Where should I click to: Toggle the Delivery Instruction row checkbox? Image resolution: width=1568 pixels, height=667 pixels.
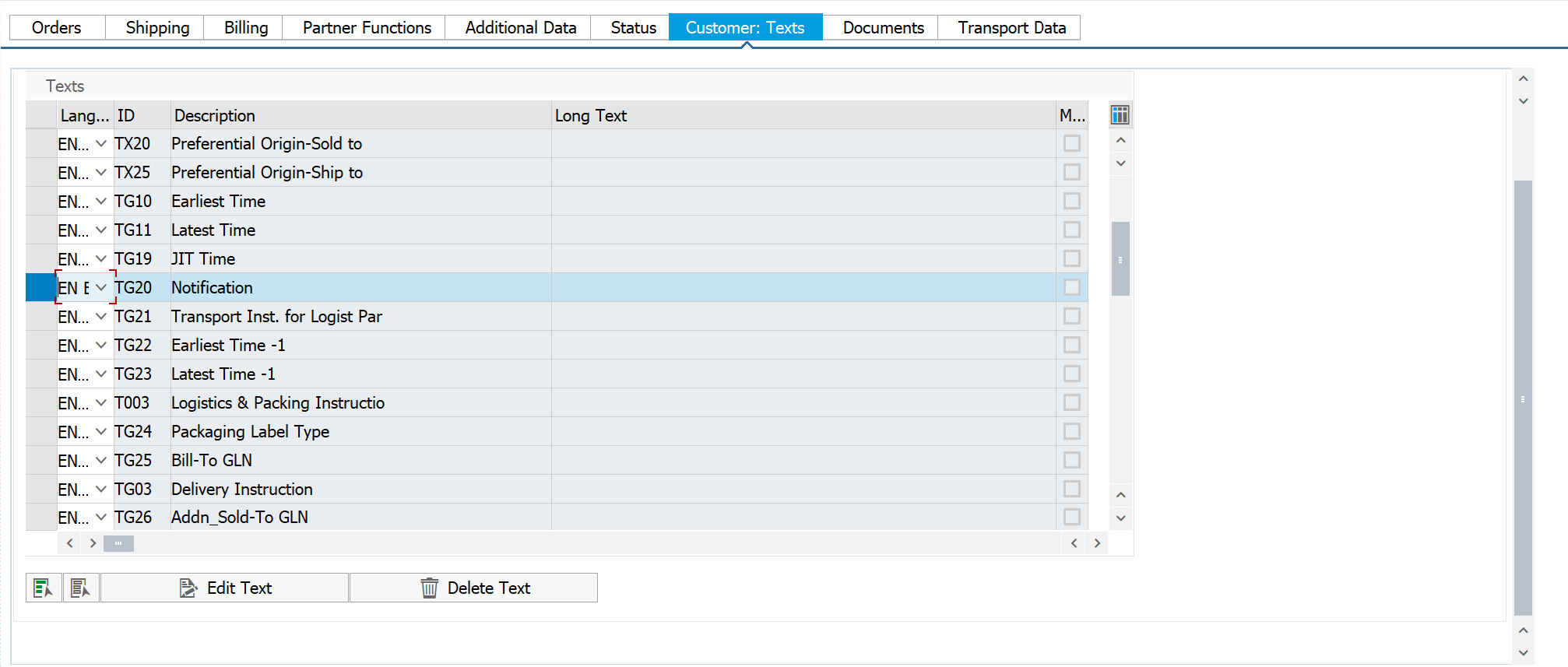[1072, 489]
